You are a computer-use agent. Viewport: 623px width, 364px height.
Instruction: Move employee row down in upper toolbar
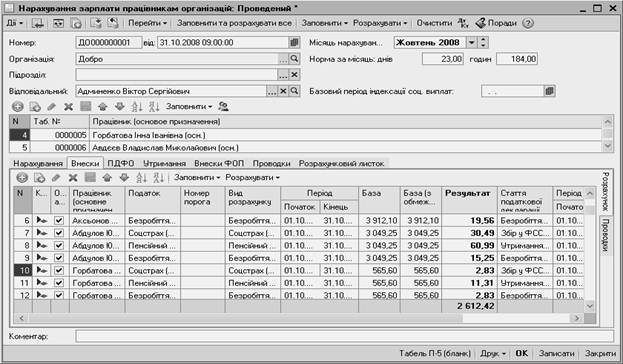[119, 106]
